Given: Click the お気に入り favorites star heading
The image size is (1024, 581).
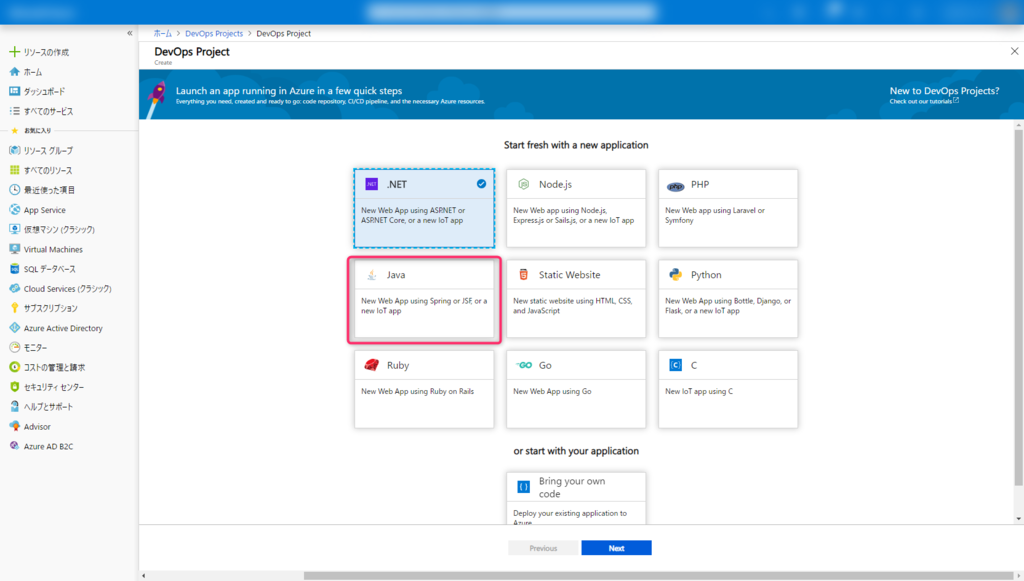Looking at the screenshot, I should [31, 131].
